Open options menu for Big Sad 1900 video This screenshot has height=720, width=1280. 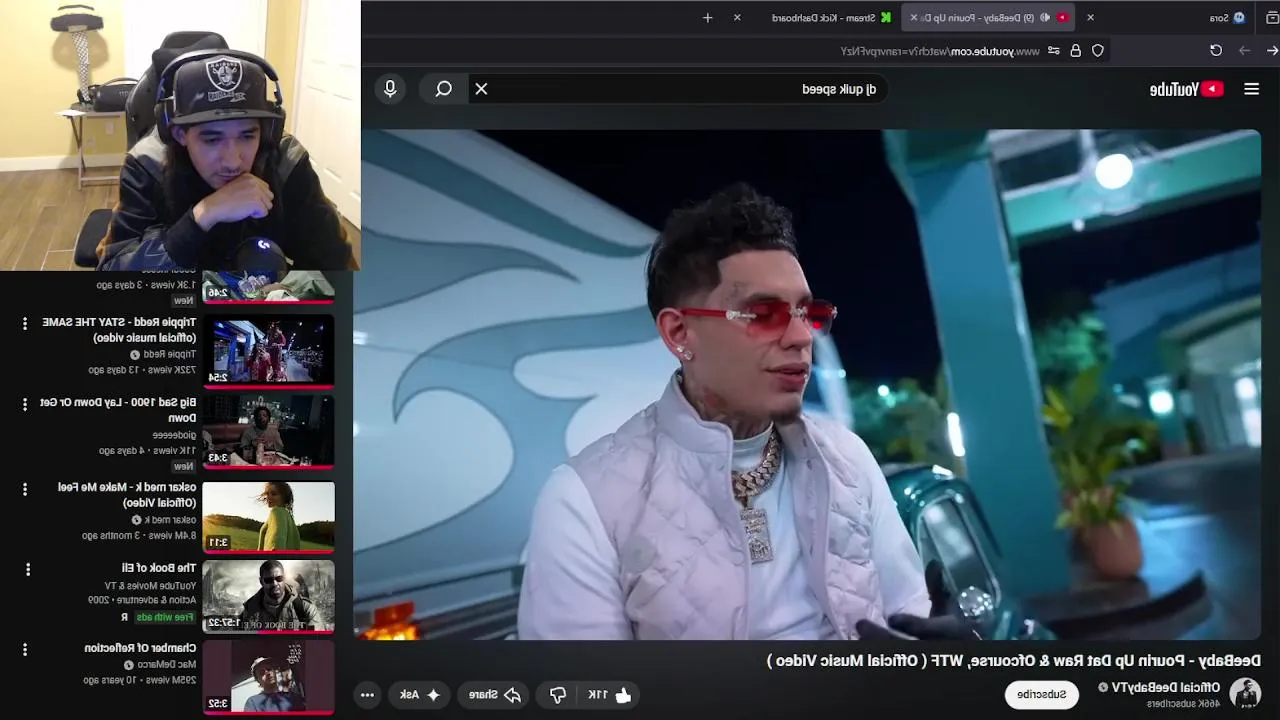(x=25, y=404)
